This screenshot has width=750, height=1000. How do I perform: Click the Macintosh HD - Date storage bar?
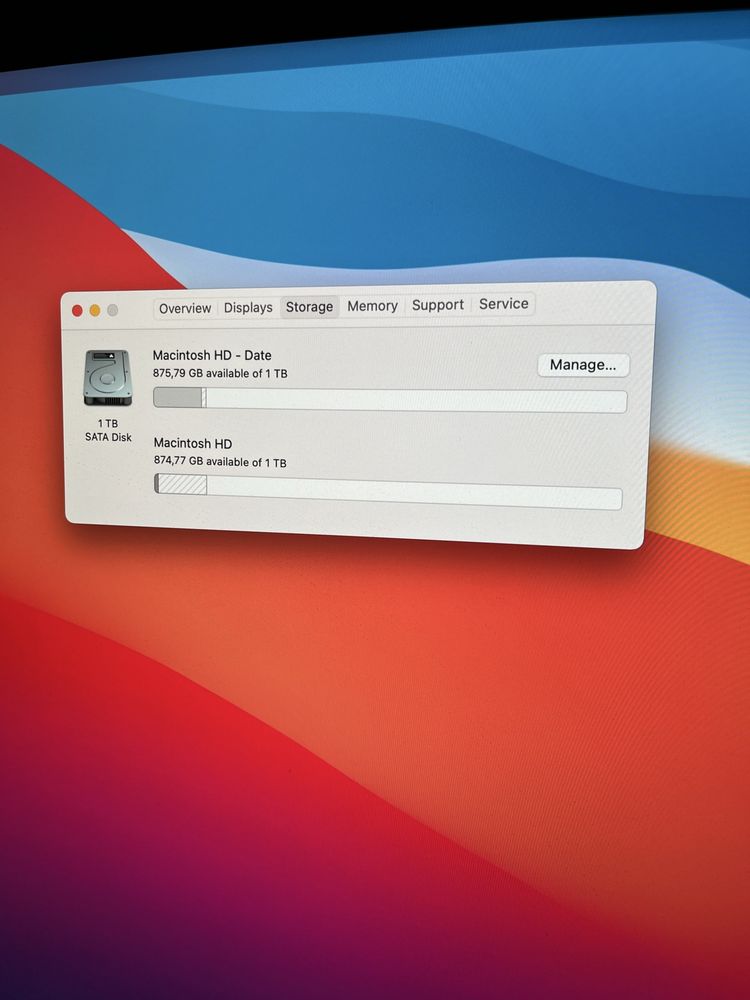(390, 399)
